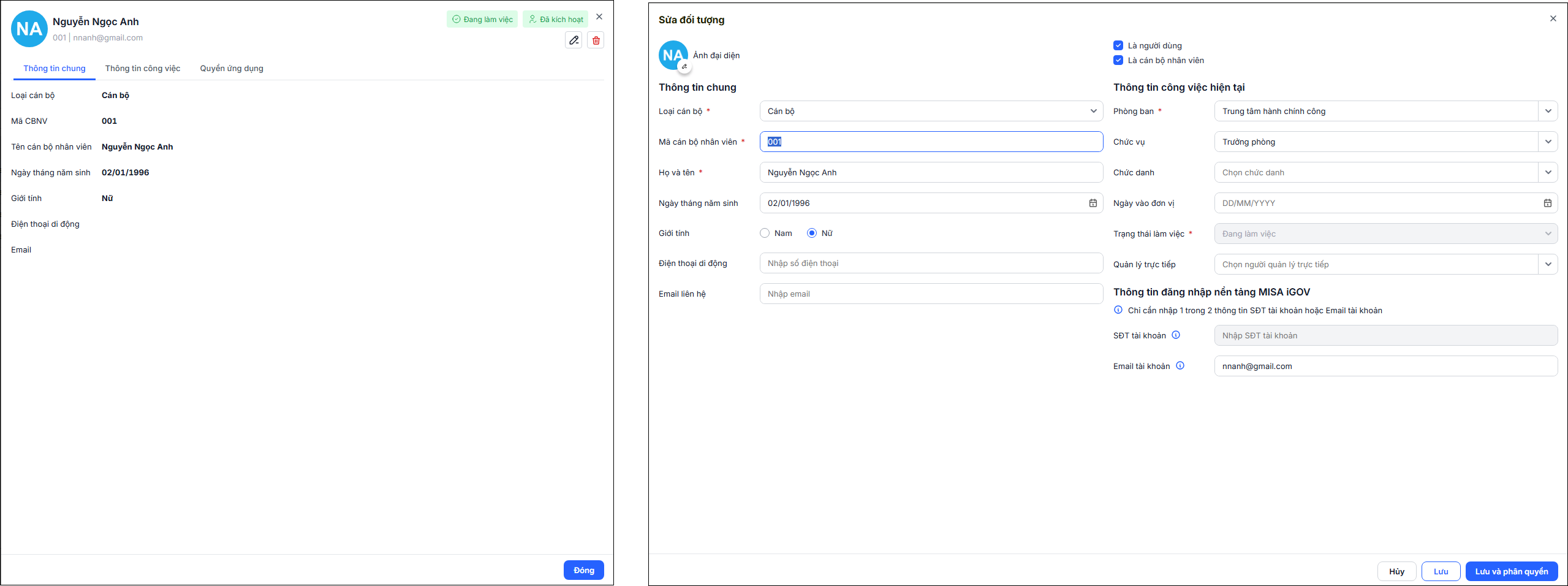Click the NA avatar in detail panel
This screenshot has height=586, width=1568.
[29, 29]
